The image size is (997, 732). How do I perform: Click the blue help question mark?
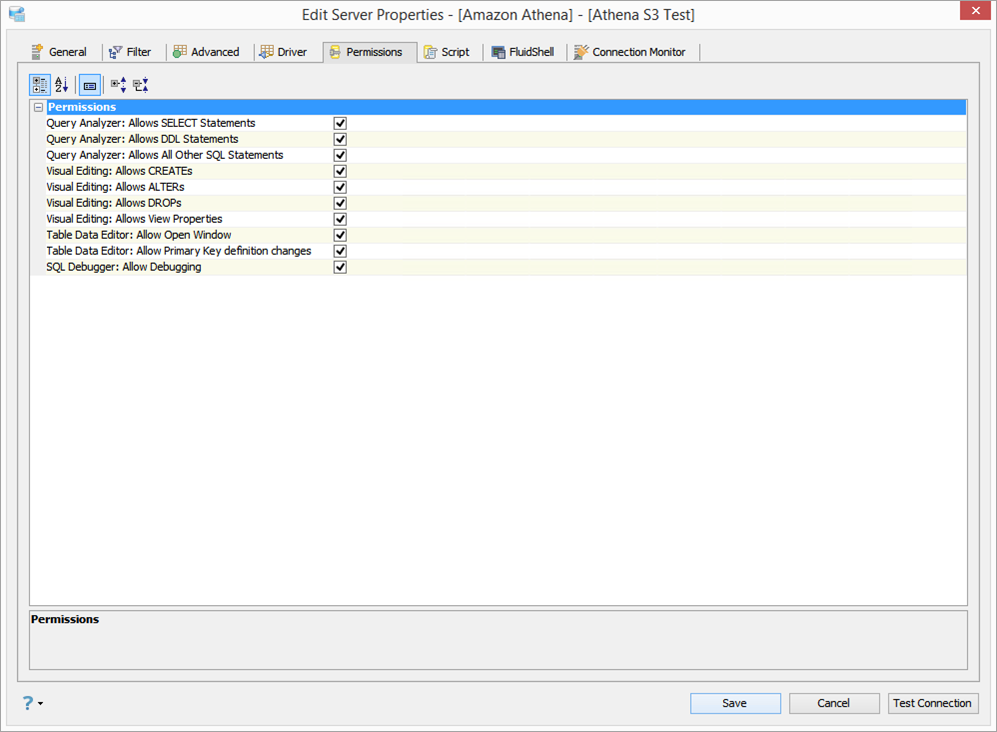click(x=28, y=703)
